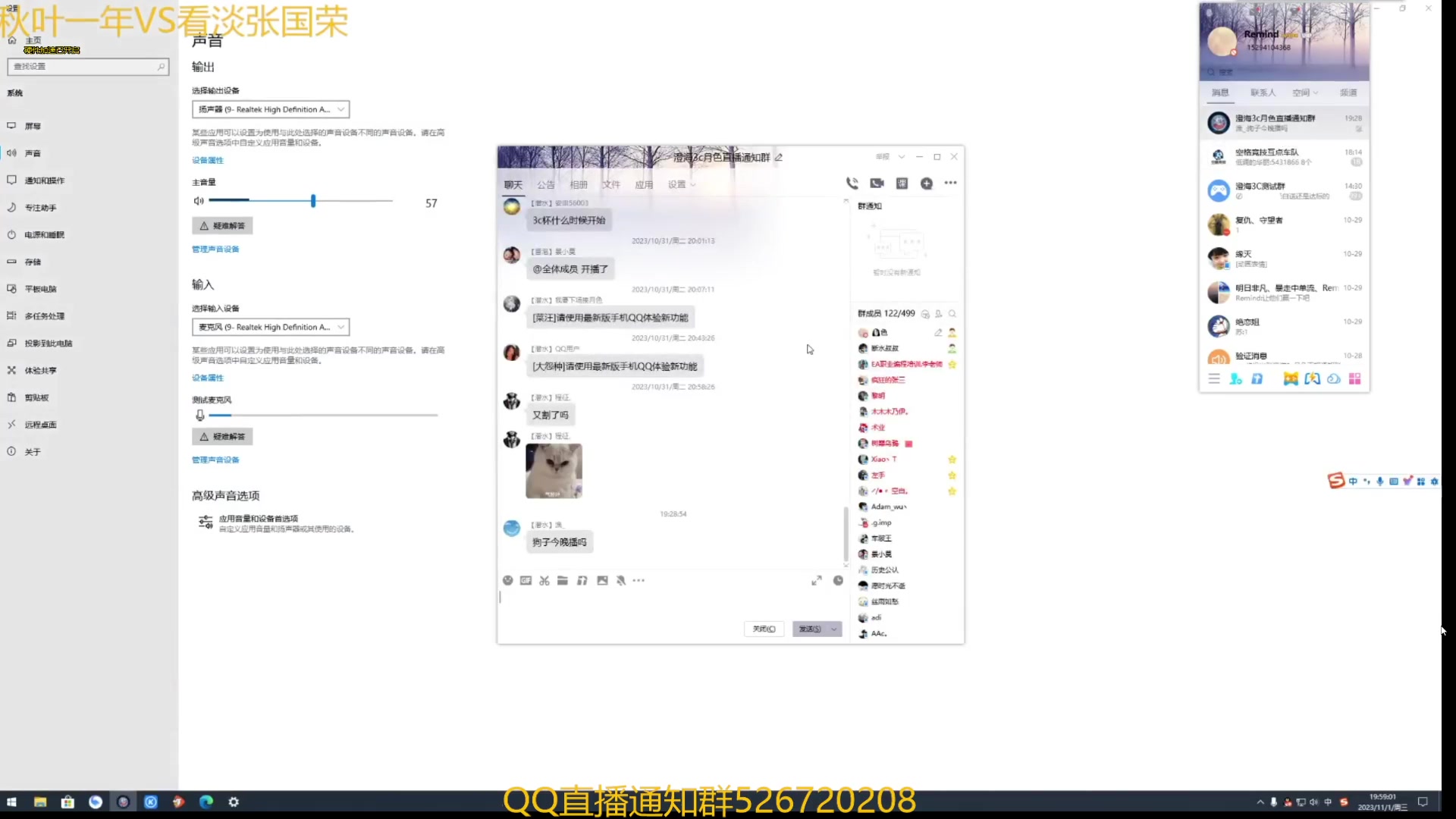
Task: Open the cloud icon in QQ bottom bar
Action: (1333, 378)
